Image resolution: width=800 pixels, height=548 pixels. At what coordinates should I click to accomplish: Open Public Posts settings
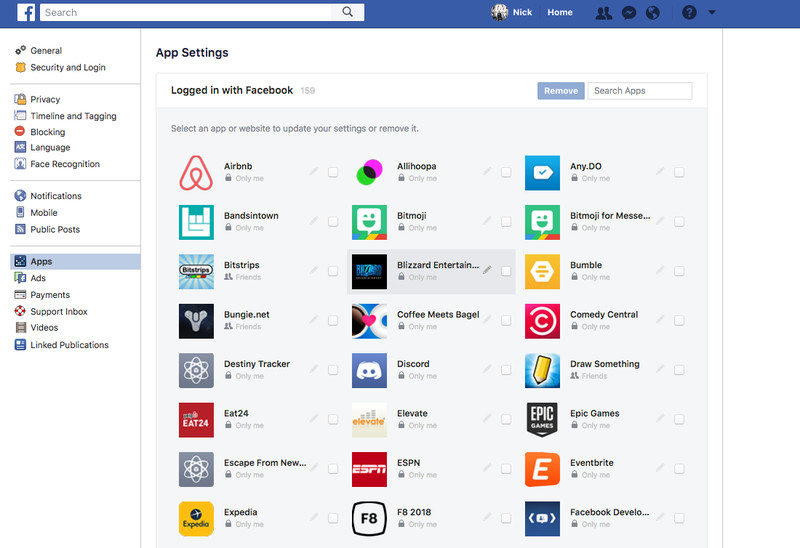pos(55,230)
